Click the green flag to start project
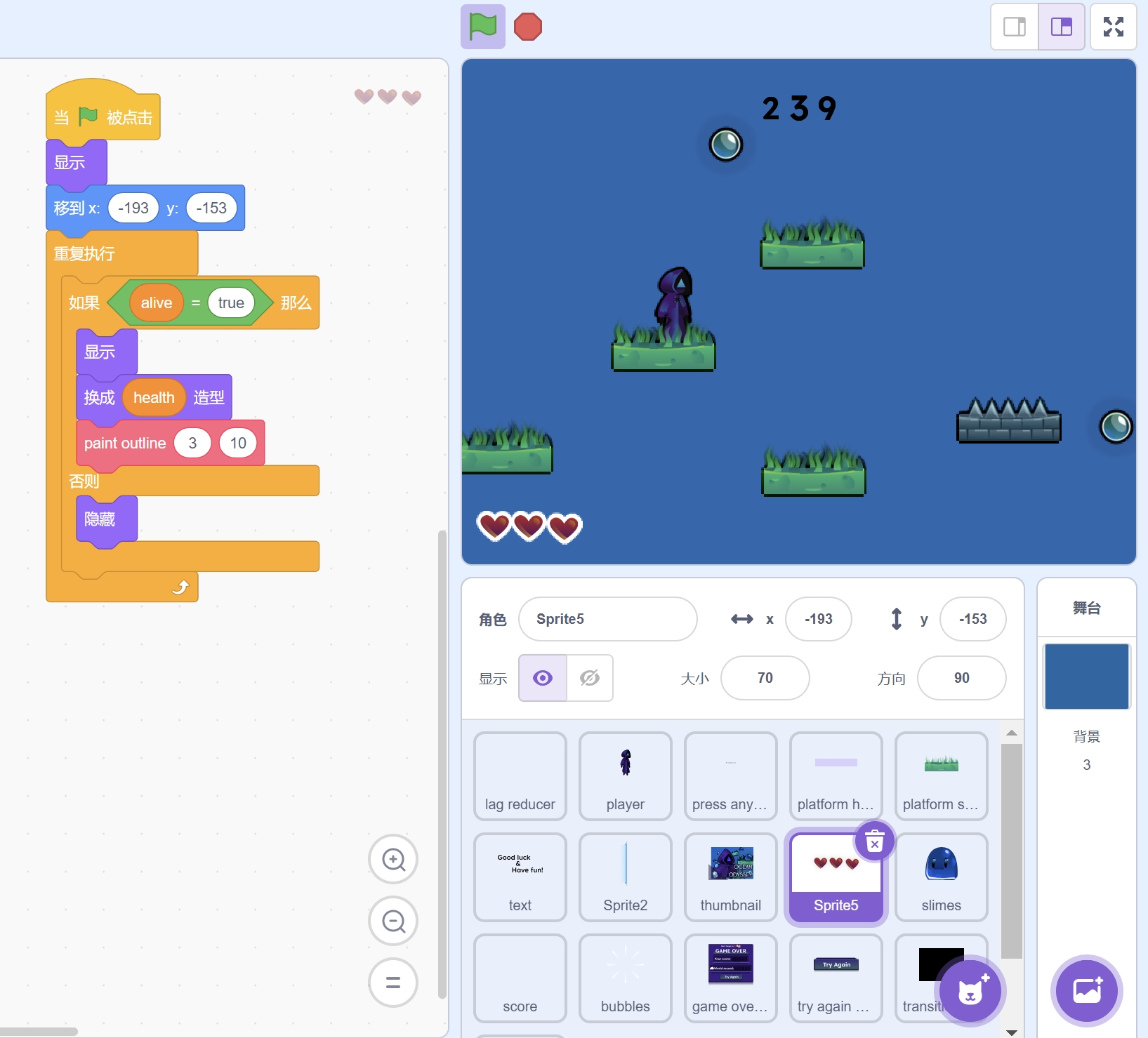Screen dimensions: 1148x1038 (482, 27)
